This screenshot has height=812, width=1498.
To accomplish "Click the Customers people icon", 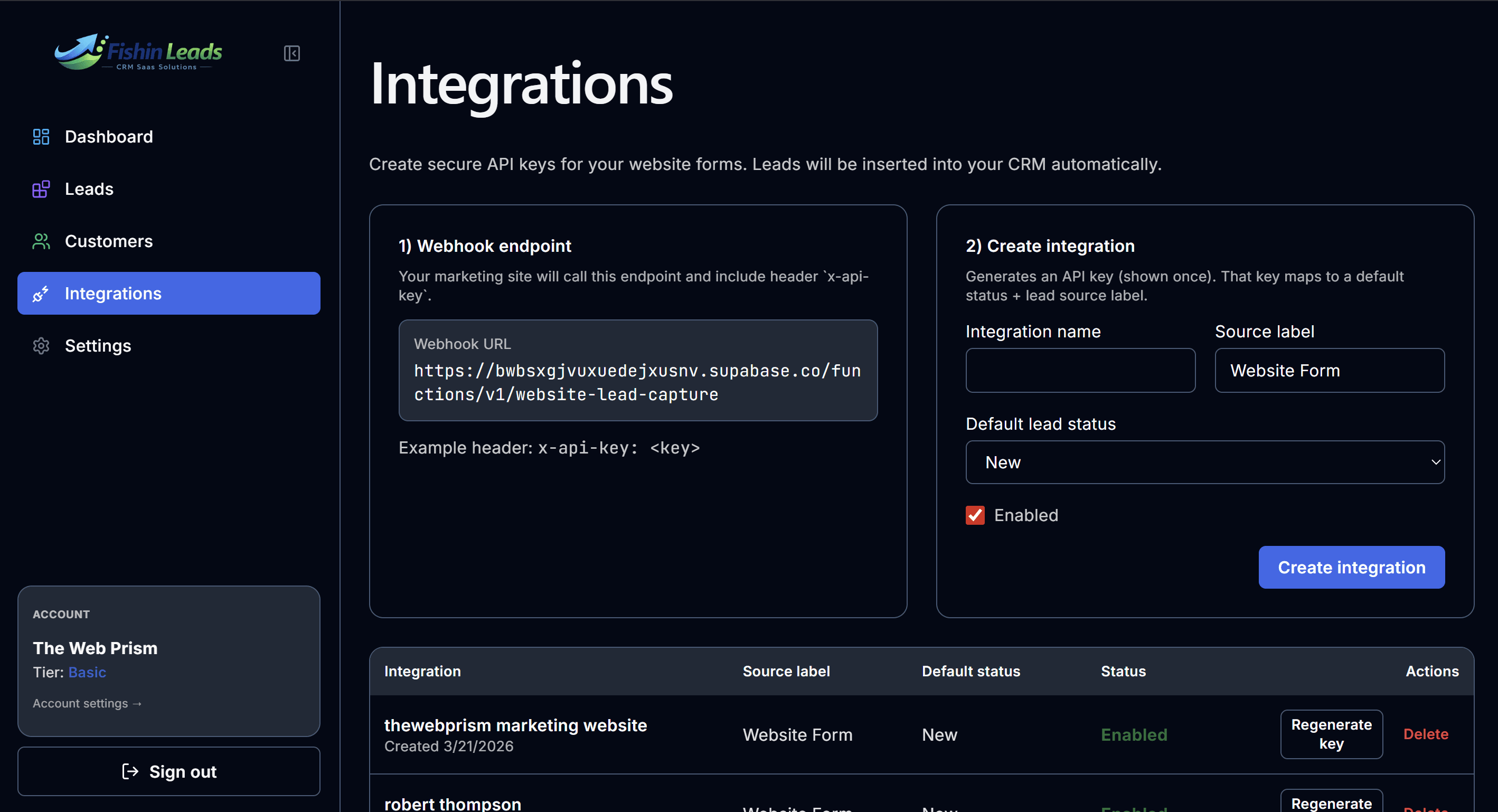I will [x=41, y=241].
